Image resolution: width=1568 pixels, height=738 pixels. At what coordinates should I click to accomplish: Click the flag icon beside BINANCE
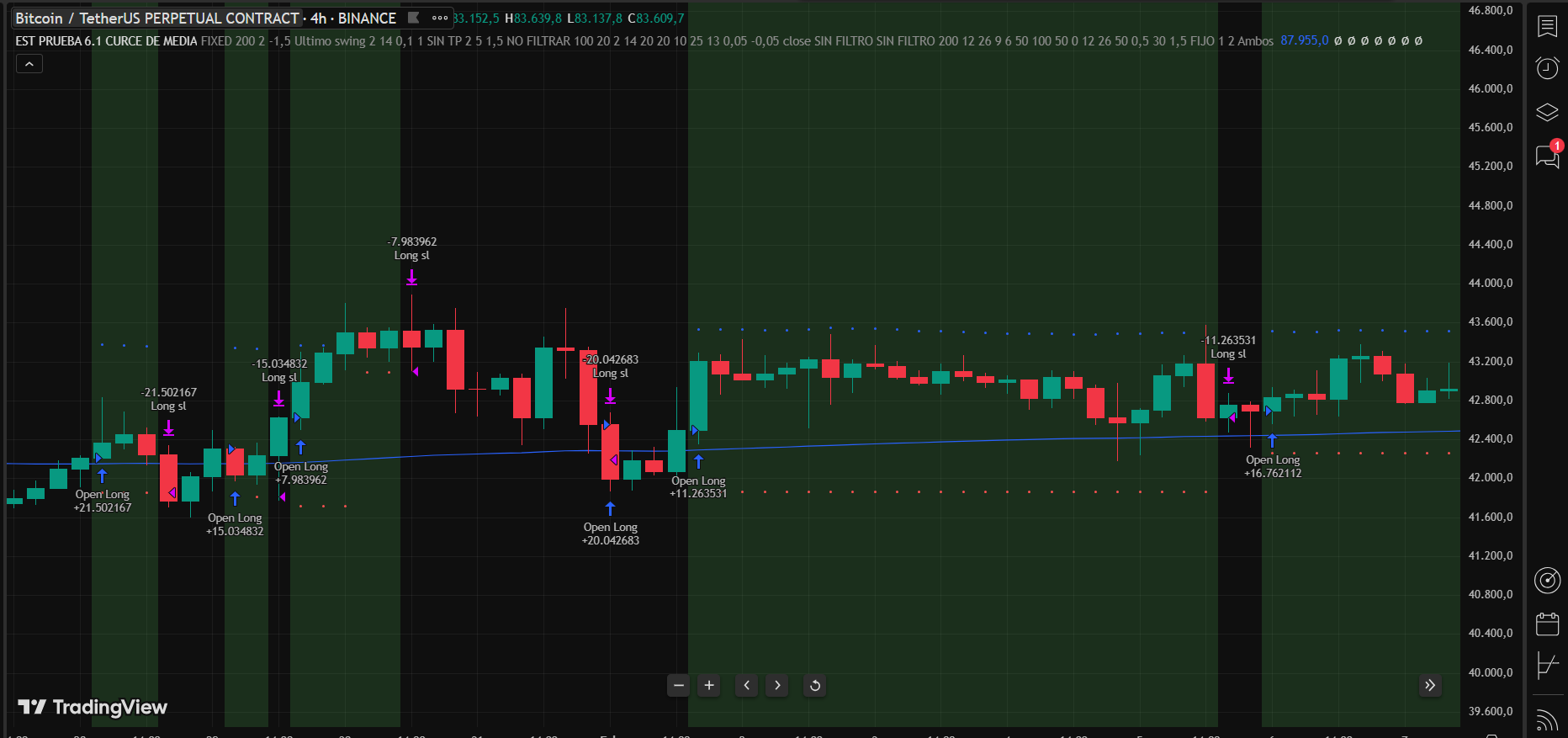(x=413, y=18)
